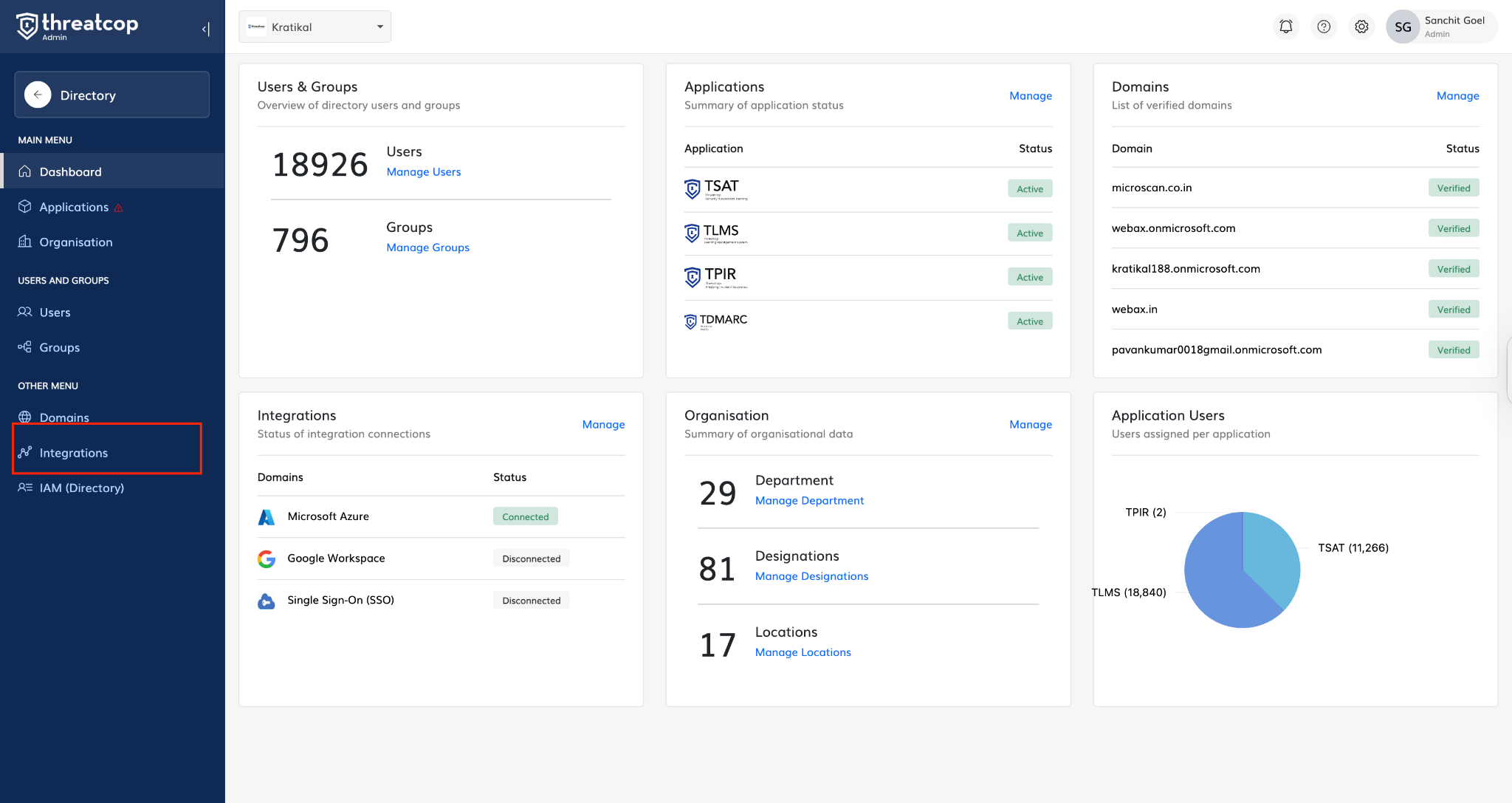
Task: Open the Sanchit Goel profile menu
Action: click(x=1440, y=27)
